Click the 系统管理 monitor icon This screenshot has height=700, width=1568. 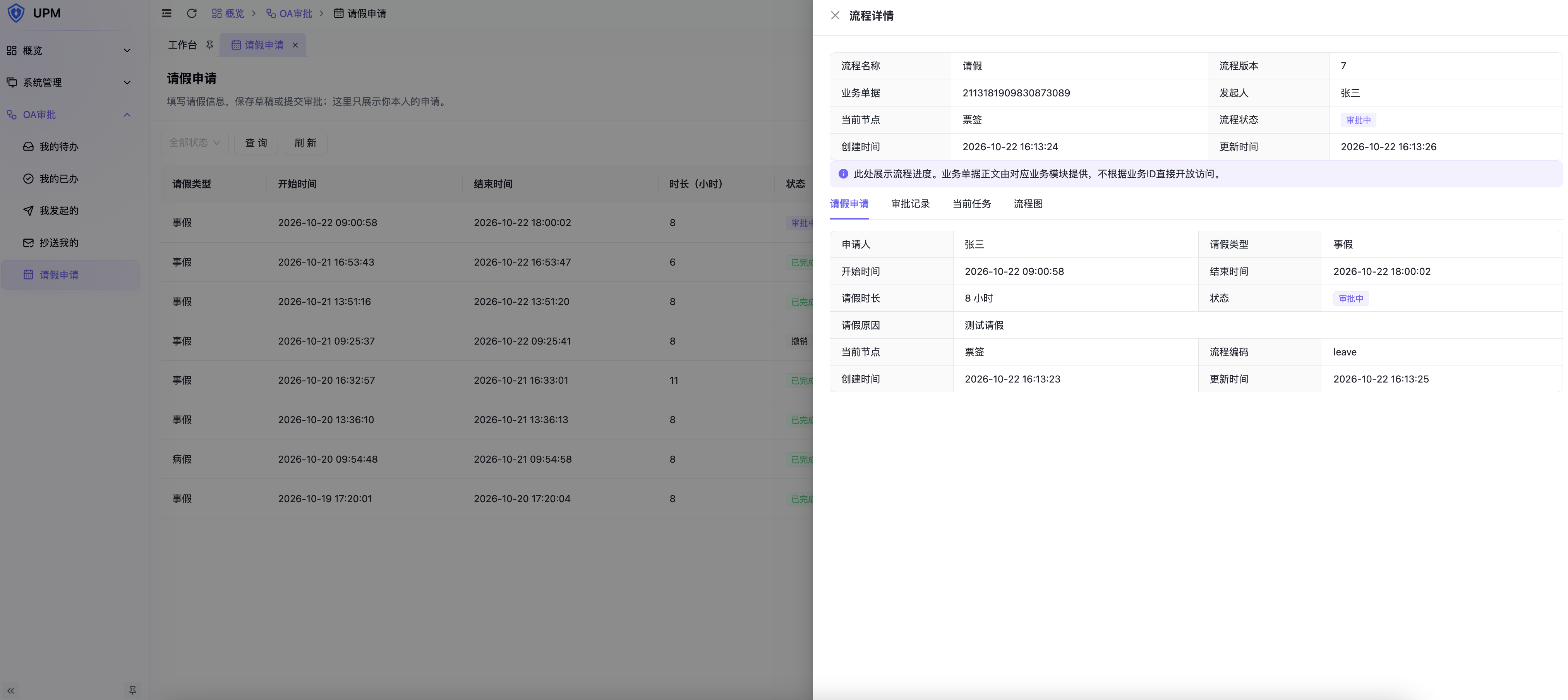coord(12,82)
